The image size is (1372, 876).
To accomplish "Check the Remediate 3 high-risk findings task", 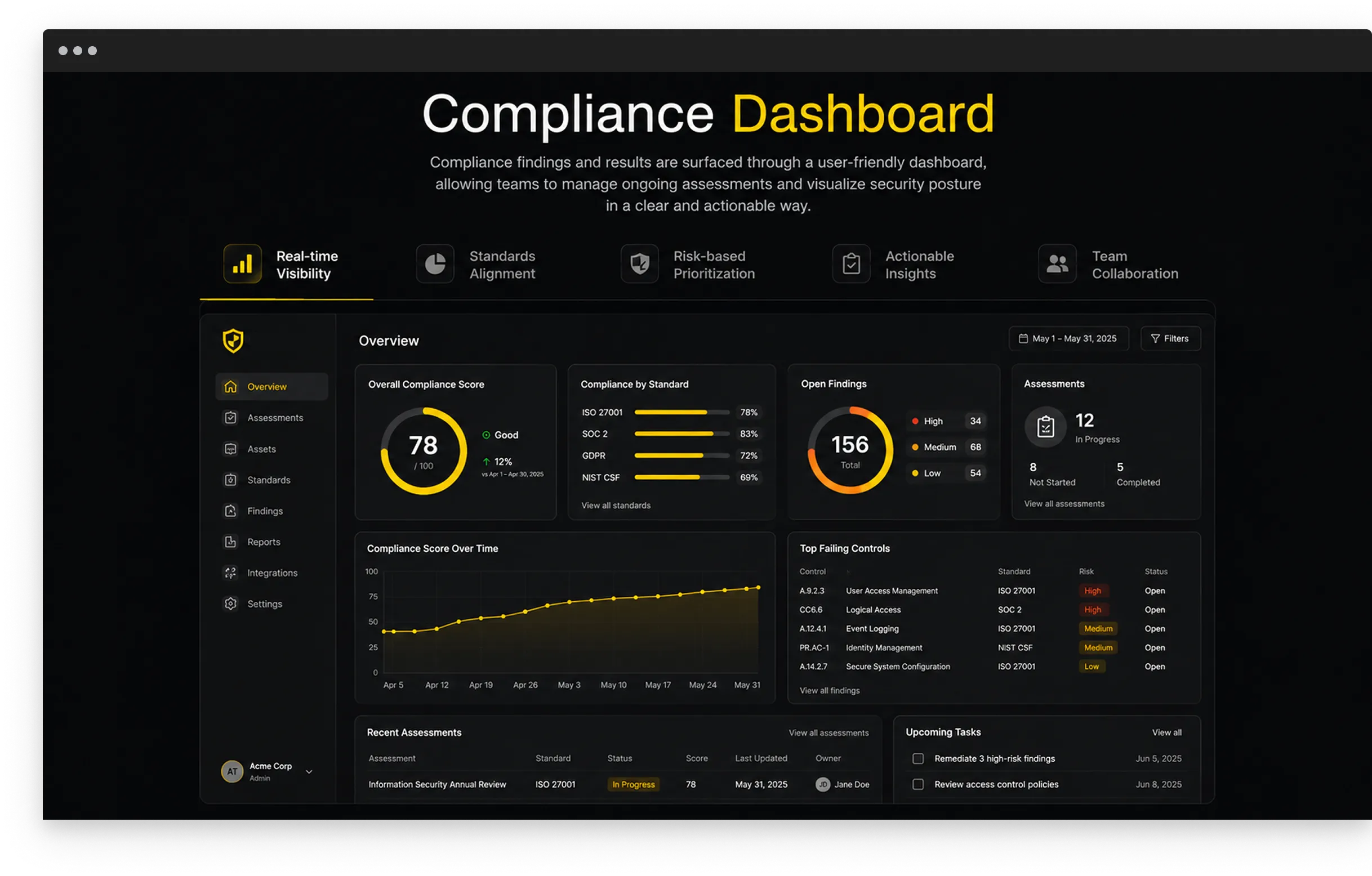I will 918,759.
